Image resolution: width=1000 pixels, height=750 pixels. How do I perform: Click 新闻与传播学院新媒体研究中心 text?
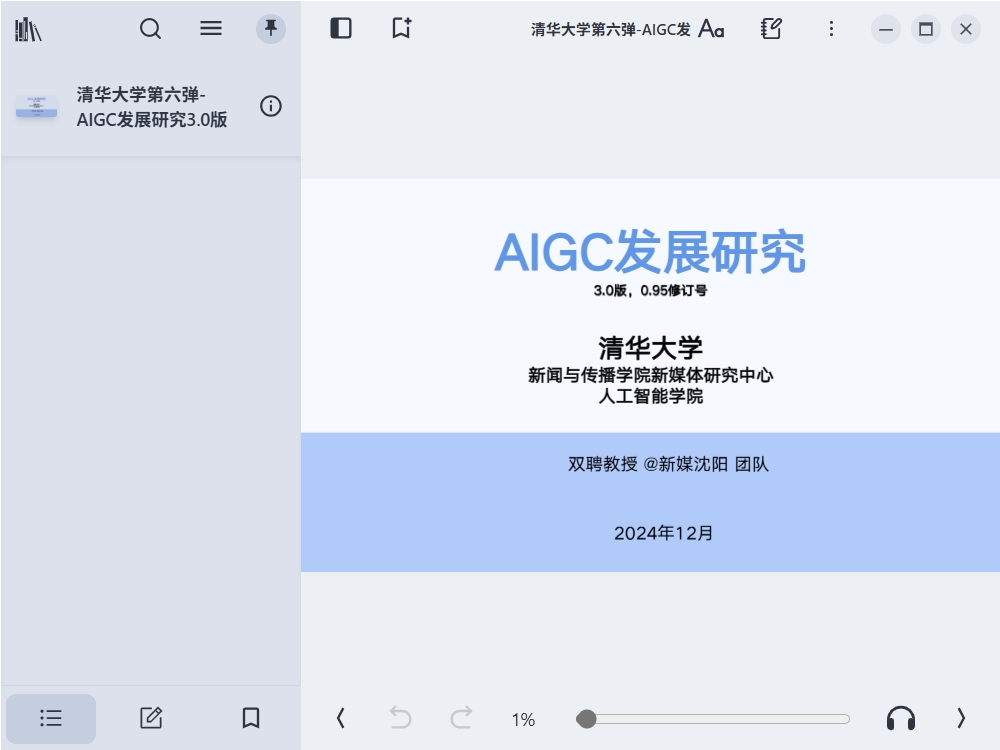pos(650,375)
